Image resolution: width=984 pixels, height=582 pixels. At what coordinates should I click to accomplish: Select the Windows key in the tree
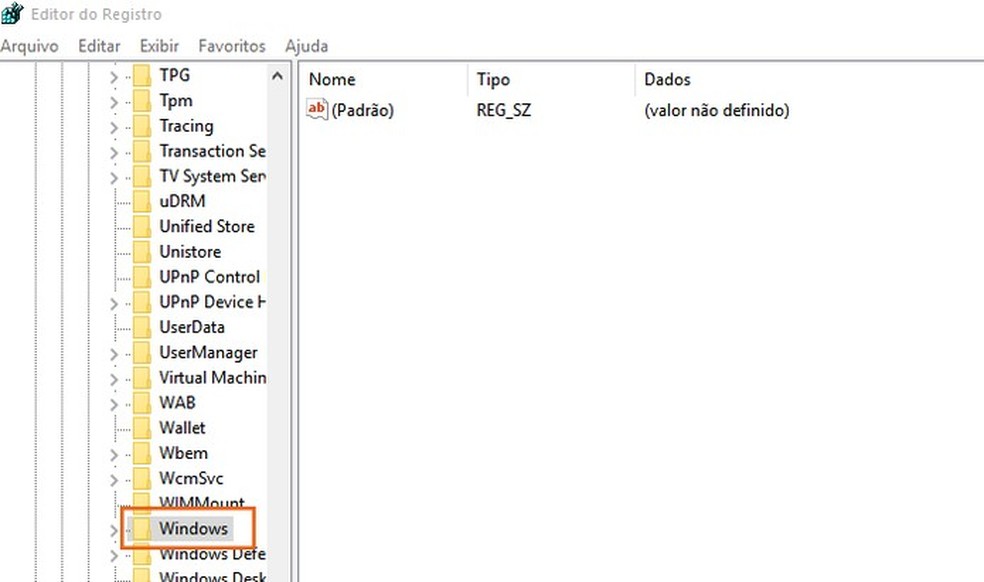pos(194,528)
